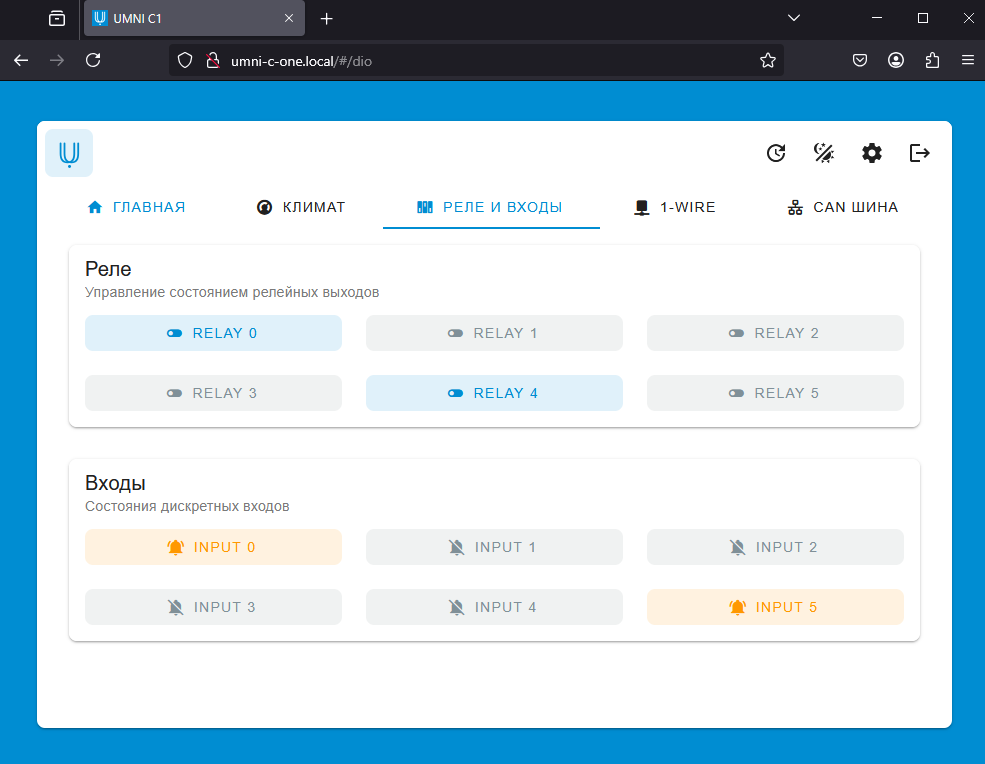The height and width of the screenshot is (764, 985).
Task: Click the Реле section heading
Action: (x=108, y=269)
